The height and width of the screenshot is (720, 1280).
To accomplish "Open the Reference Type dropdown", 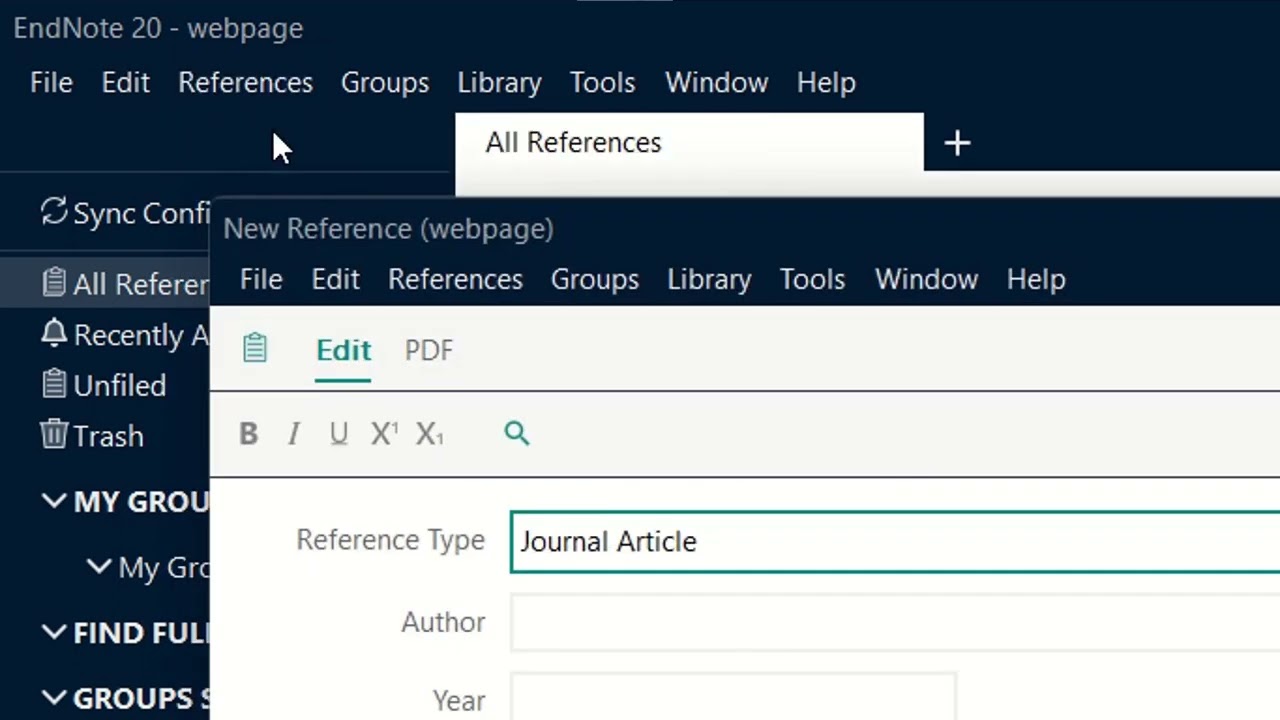I will pos(895,541).
